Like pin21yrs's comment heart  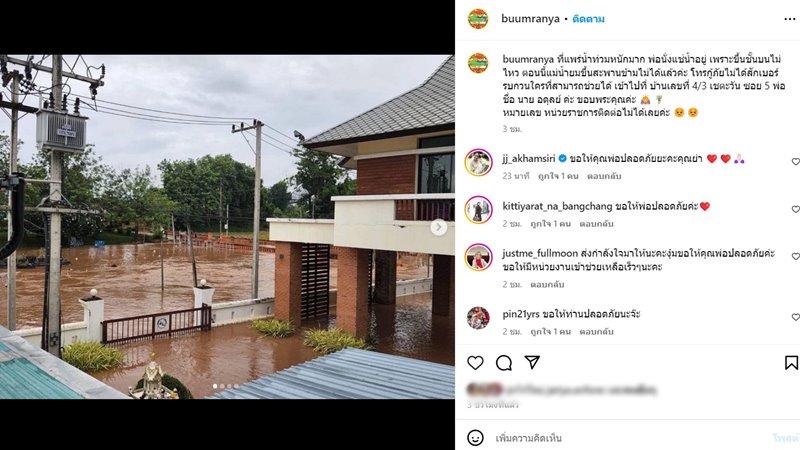pos(795,317)
